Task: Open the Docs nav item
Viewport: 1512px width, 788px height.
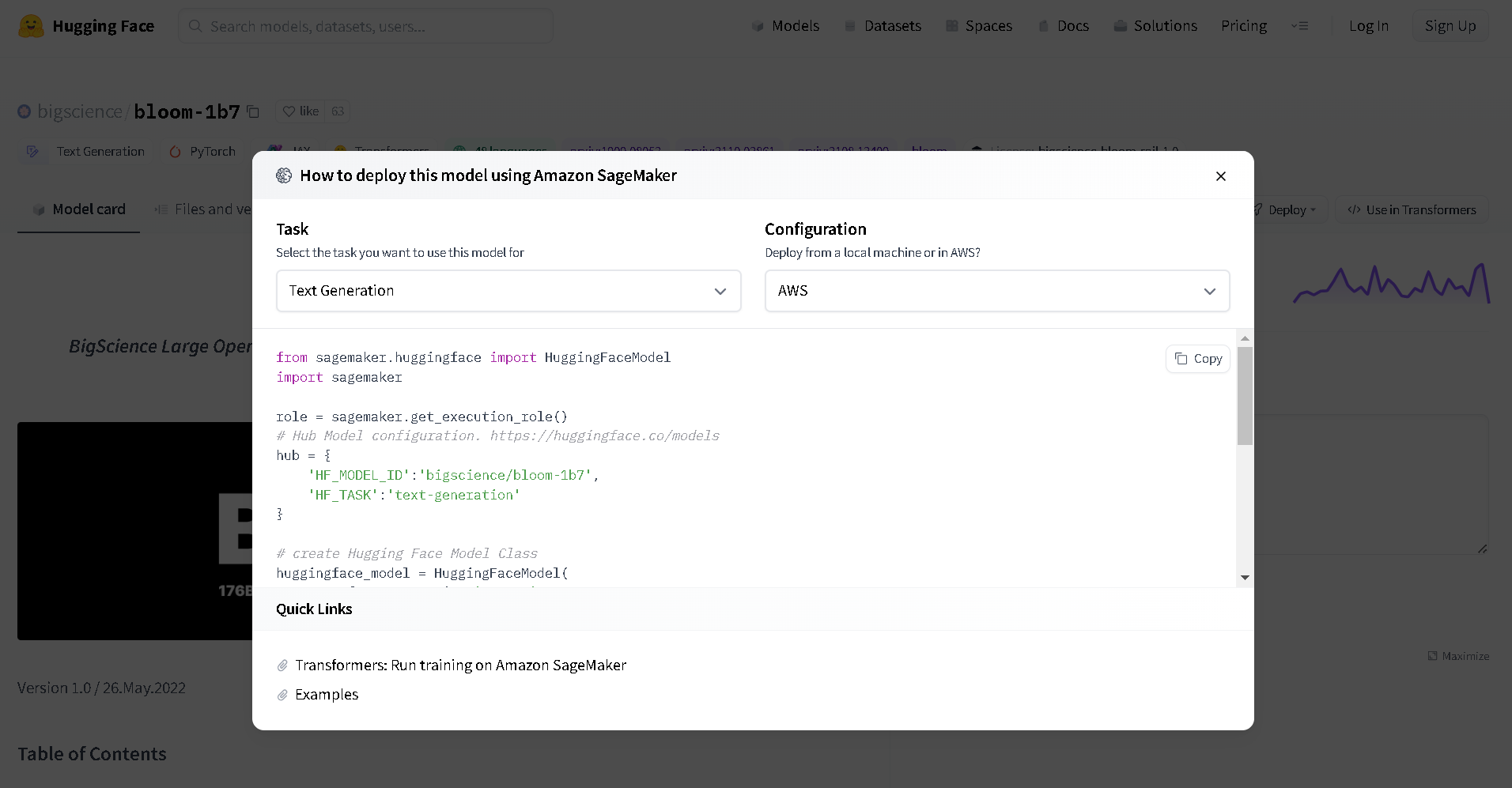Action: [x=1064, y=26]
